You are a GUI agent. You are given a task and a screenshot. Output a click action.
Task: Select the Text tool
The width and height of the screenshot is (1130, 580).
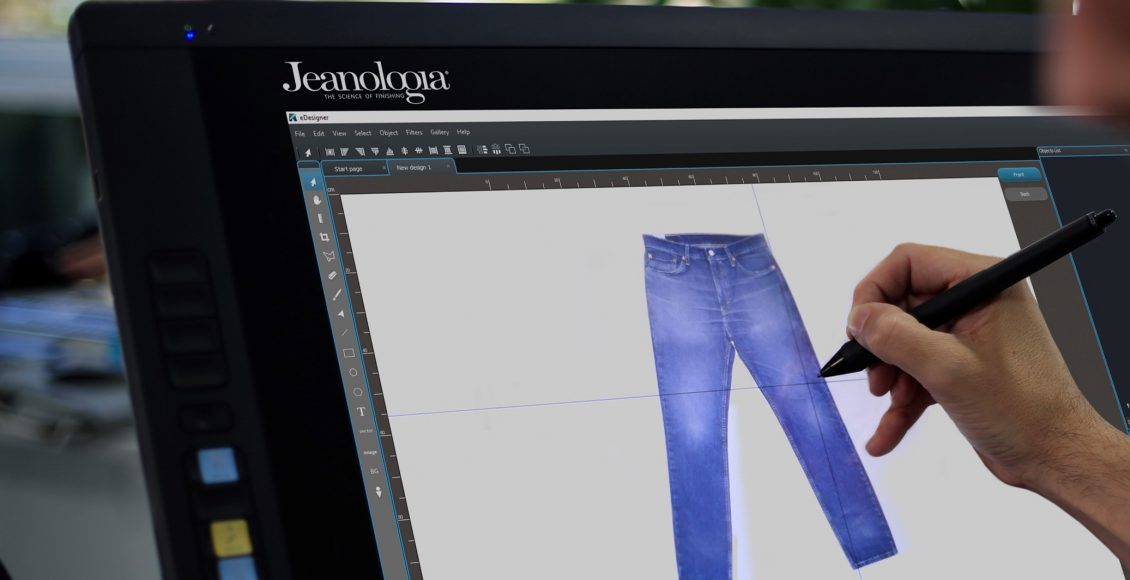[362, 411]
